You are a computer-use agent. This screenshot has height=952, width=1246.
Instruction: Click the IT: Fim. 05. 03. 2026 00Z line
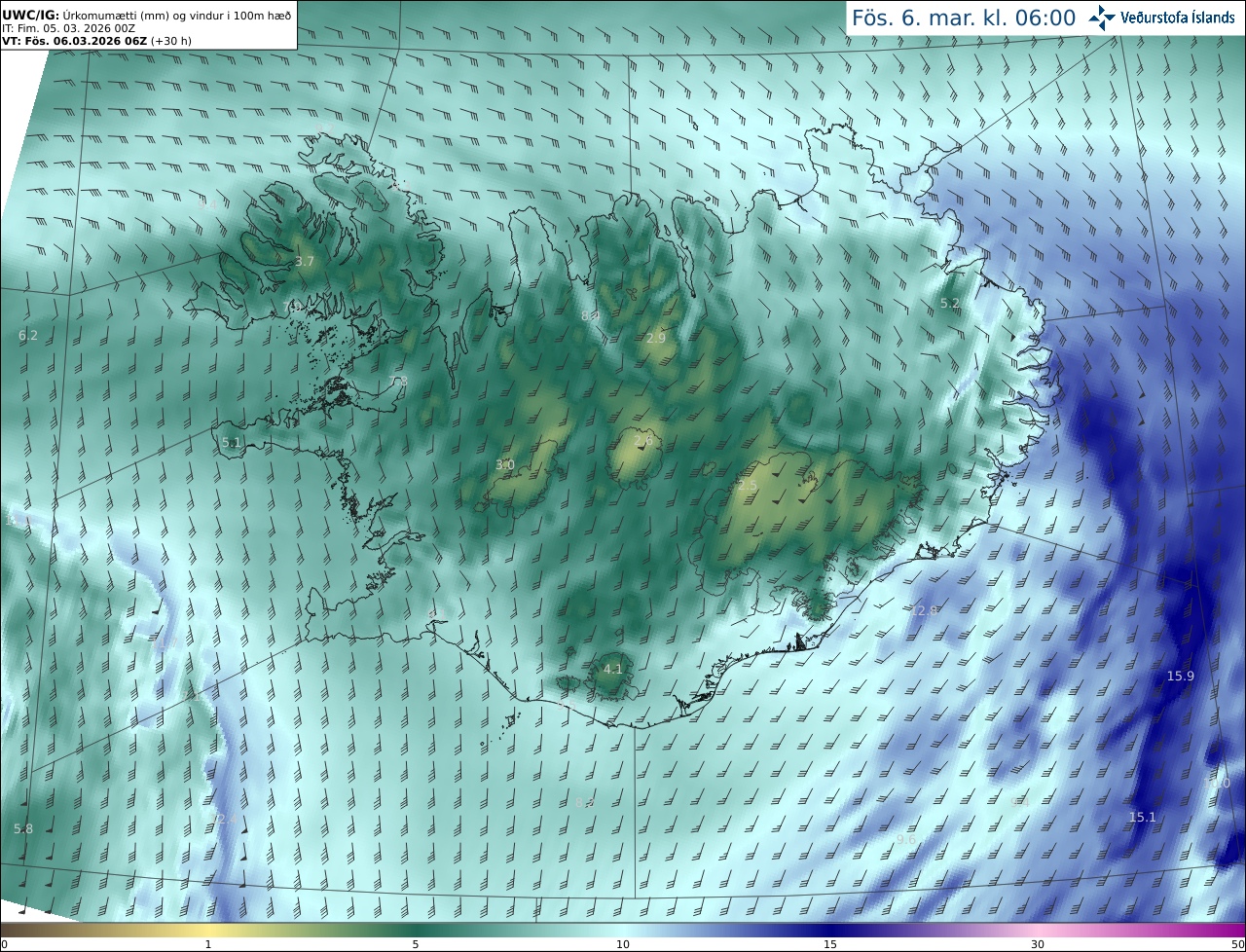[68, 28]
